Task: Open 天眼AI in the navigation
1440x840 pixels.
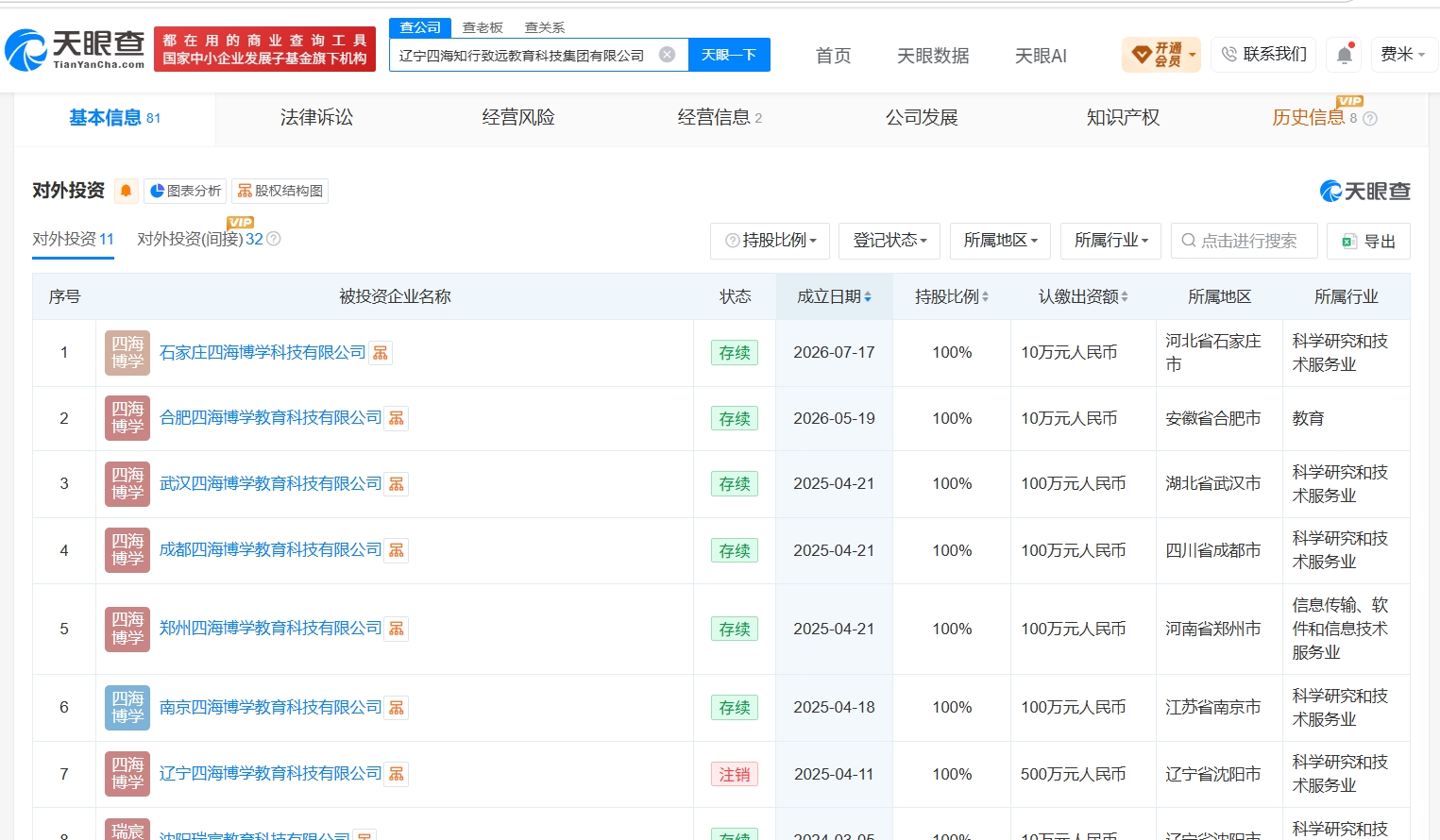Action: tap(1041, 56)
